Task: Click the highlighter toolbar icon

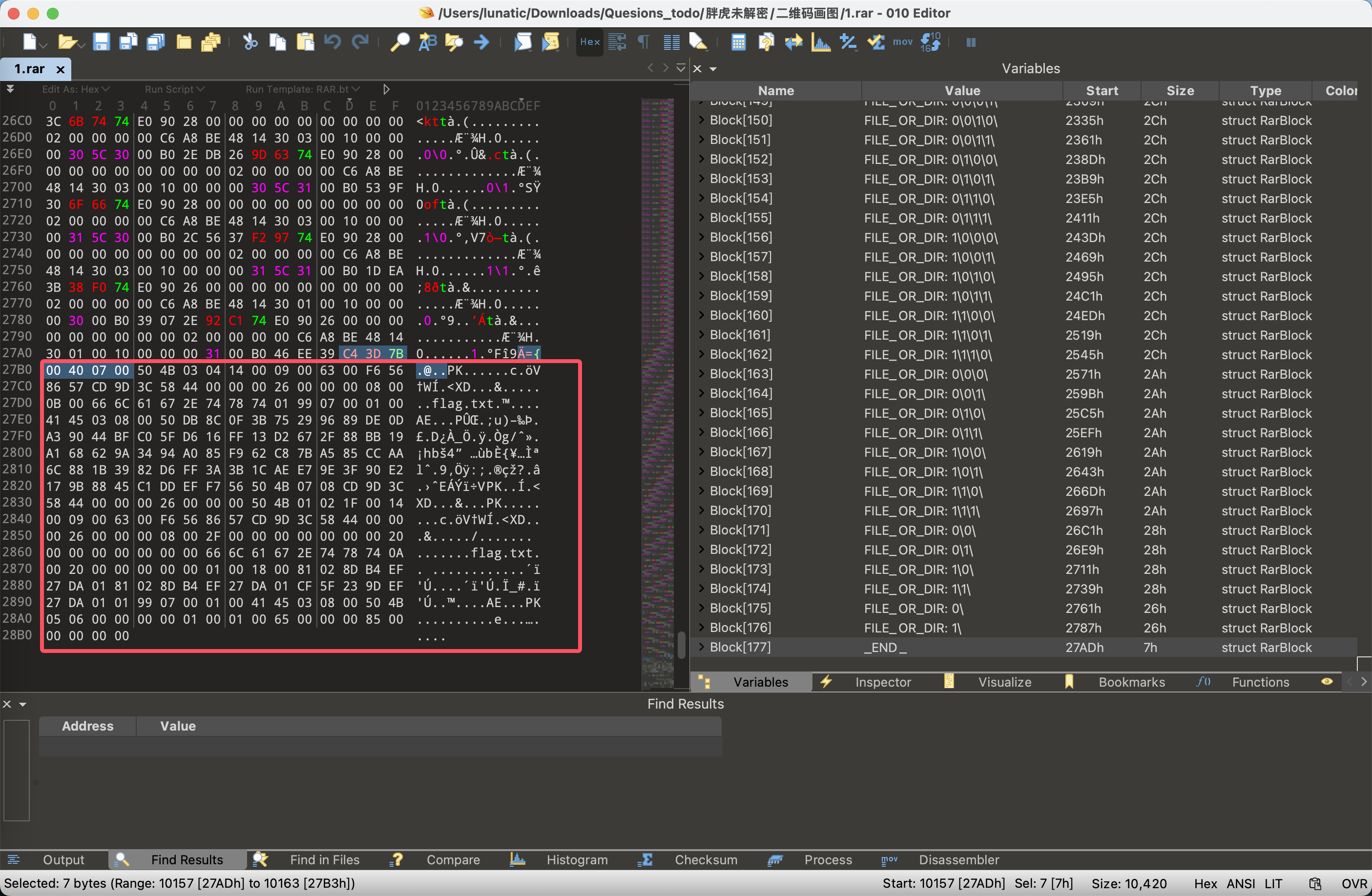Action: (698, 42)
